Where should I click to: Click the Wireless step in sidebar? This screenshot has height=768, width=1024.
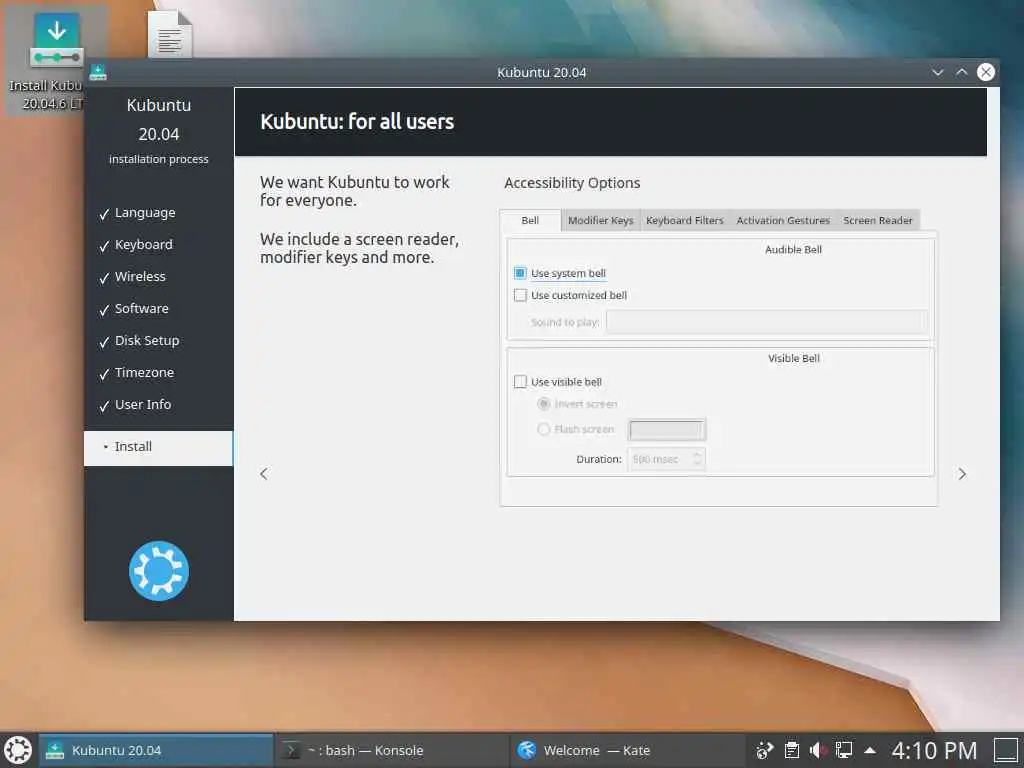pyautogui.click(x=140, y=277)
